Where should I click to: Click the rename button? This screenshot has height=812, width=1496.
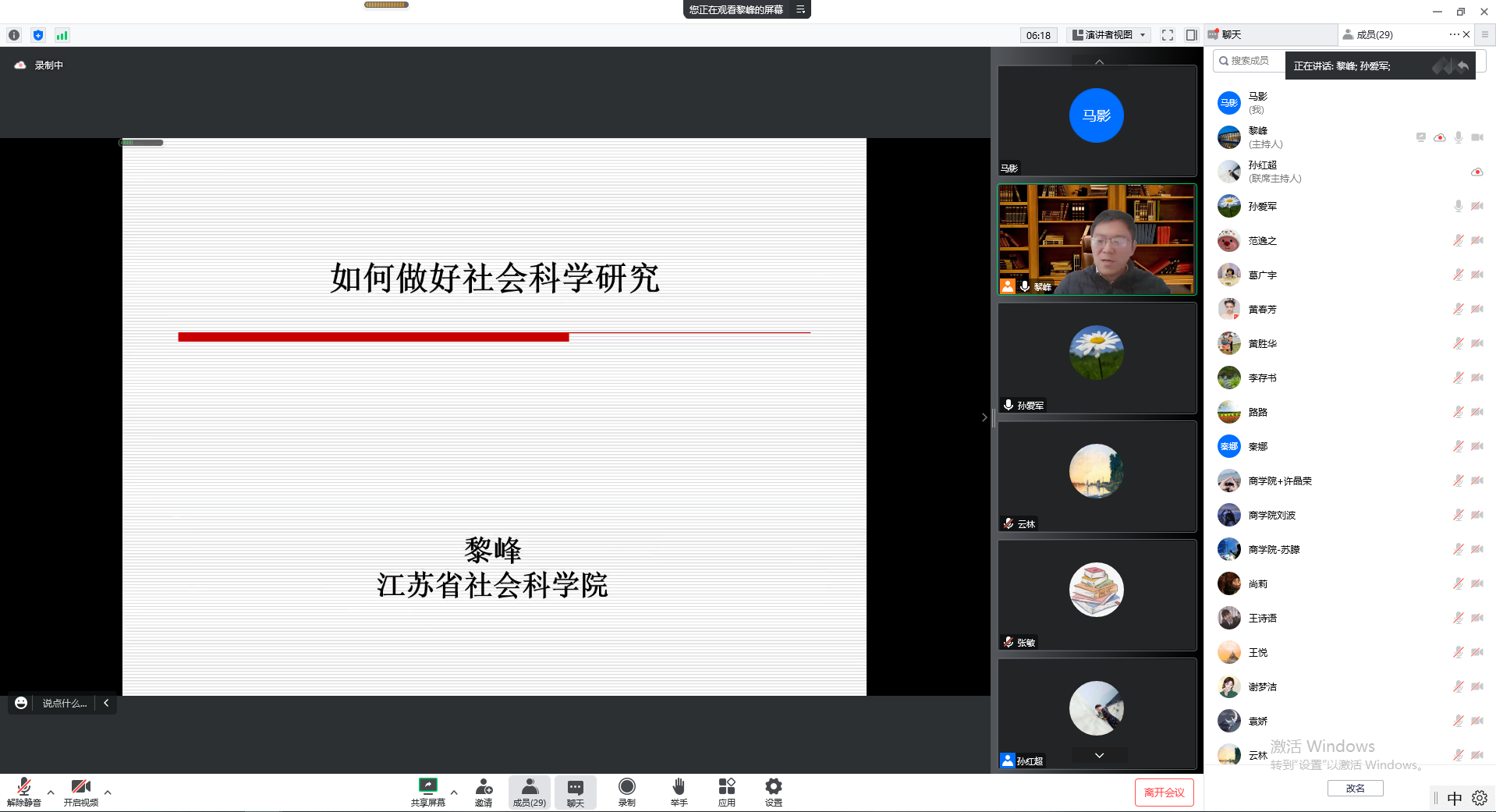coord(1355,789)
